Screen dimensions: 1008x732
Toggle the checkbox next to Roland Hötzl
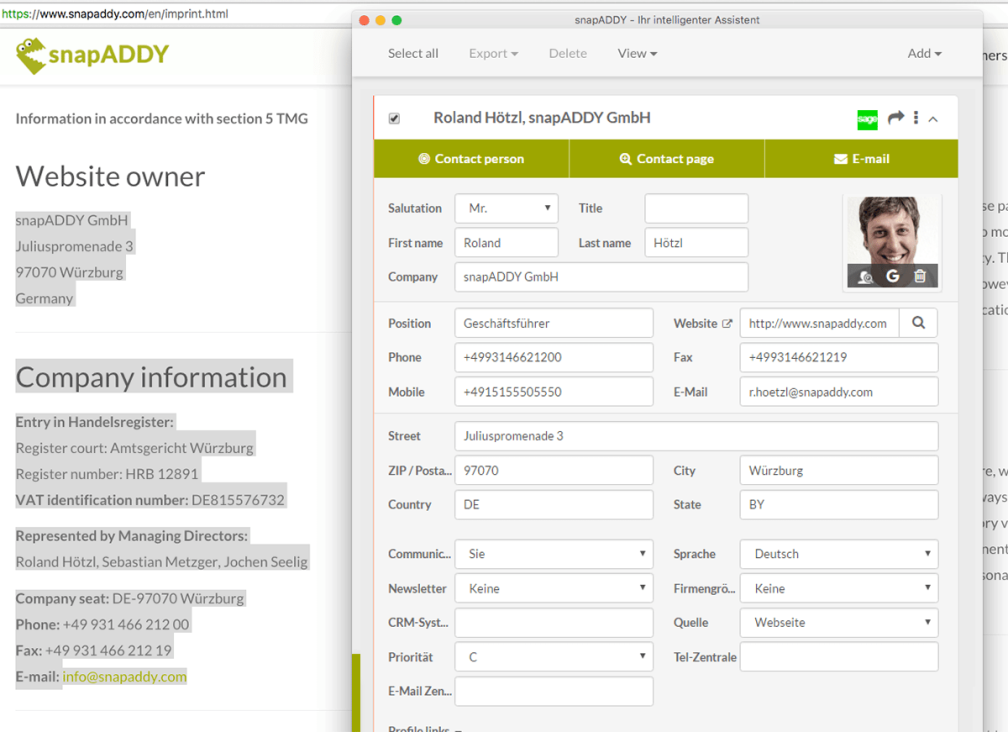pyautogui.click(x=394, y=119)
